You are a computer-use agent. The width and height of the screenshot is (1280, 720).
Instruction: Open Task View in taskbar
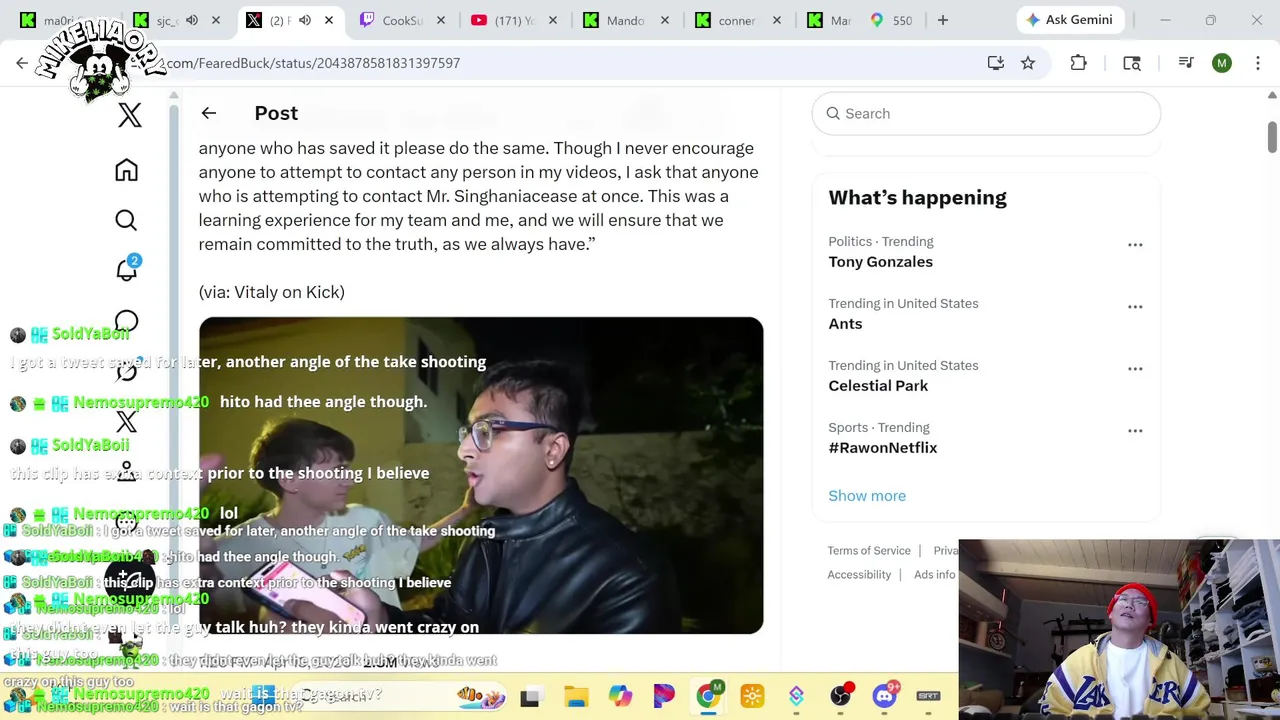pos(530,696)
